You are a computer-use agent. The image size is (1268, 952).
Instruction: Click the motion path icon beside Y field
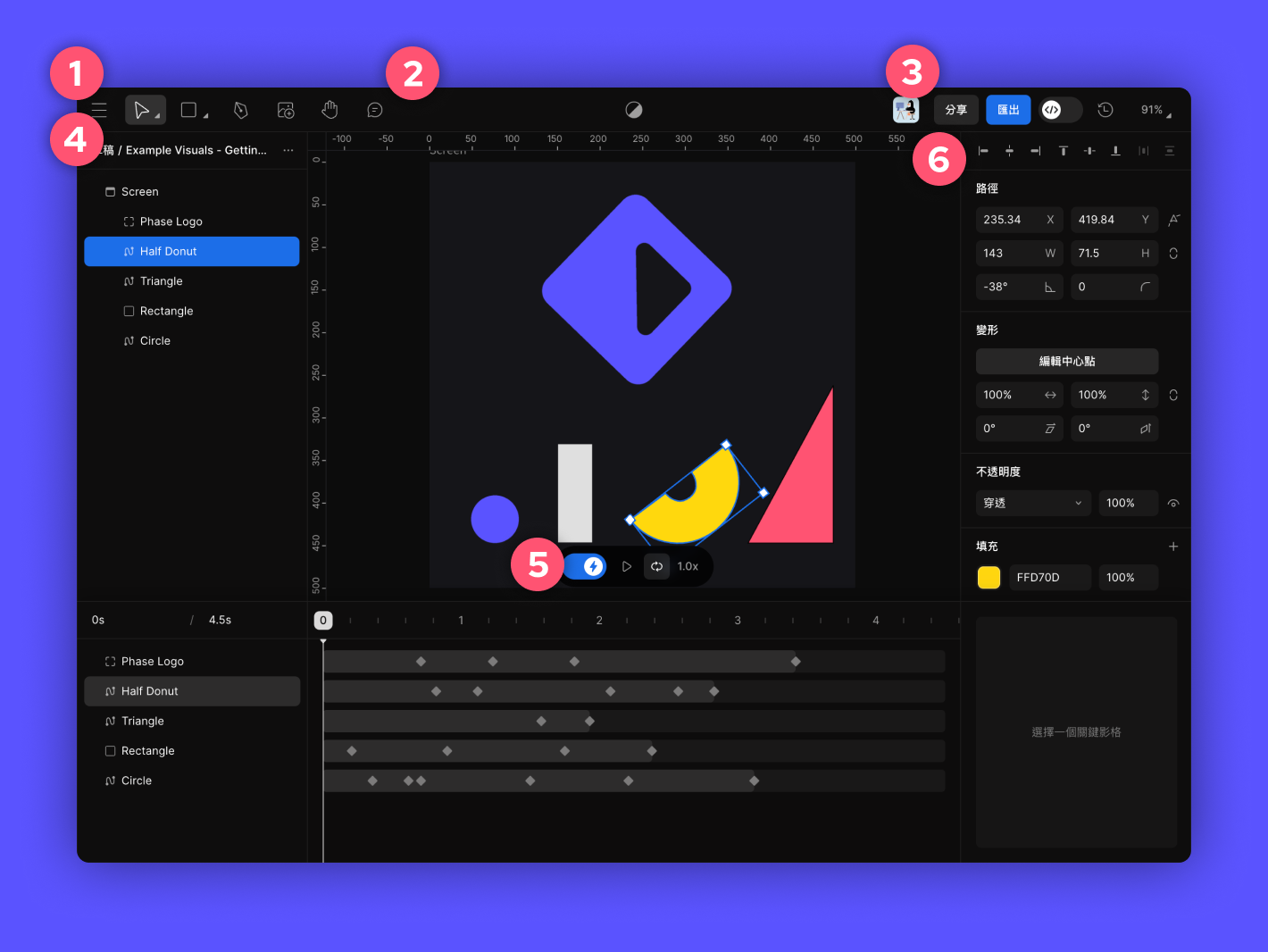point(1174,220)
